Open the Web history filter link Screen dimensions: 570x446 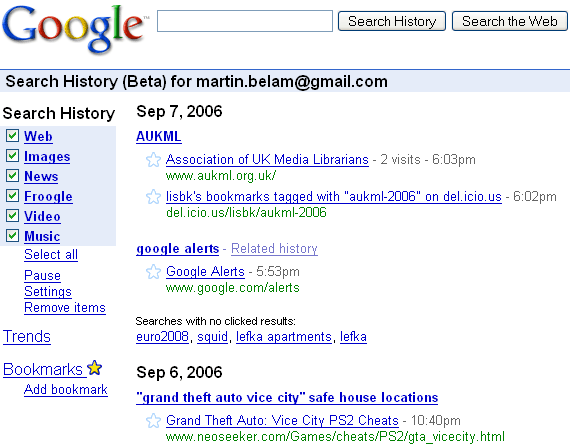[38, 136]
